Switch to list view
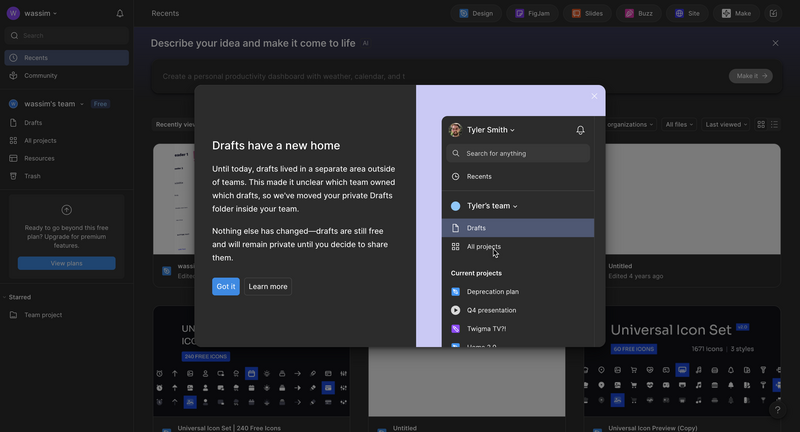The image size is (800, 432). [x=774, y=124]
